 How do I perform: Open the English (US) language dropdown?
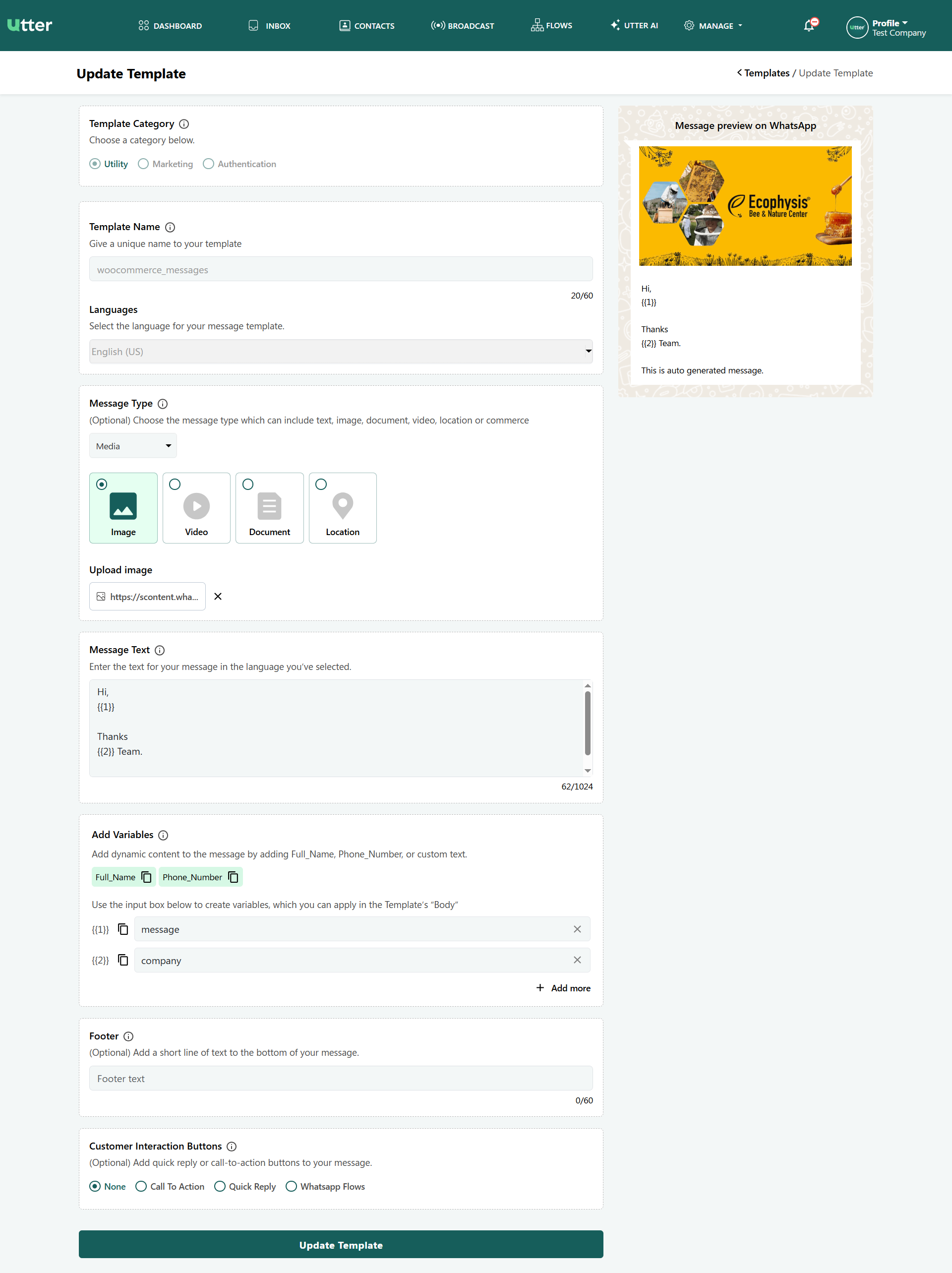pyautogui.click(x=341, y=352)
